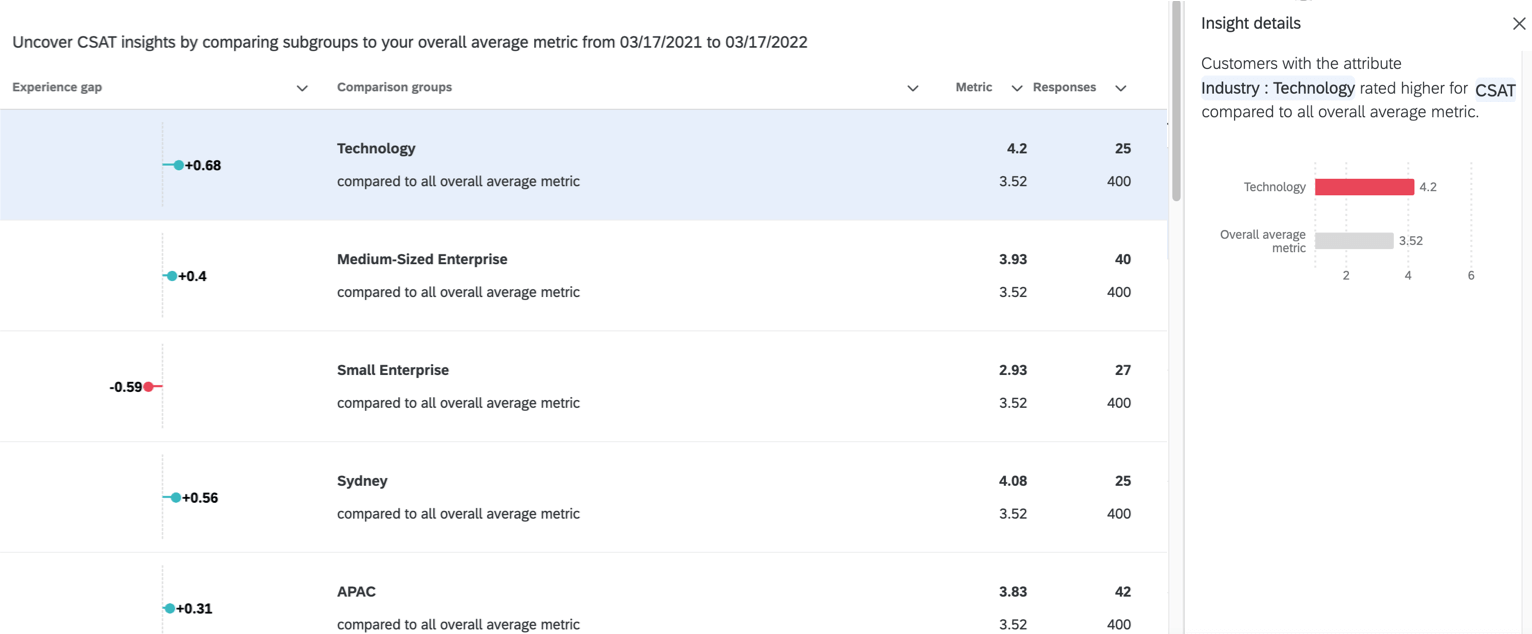Open the Responses column dropdown
This screenshot has width=1532, height=634.
point(1121,88)
